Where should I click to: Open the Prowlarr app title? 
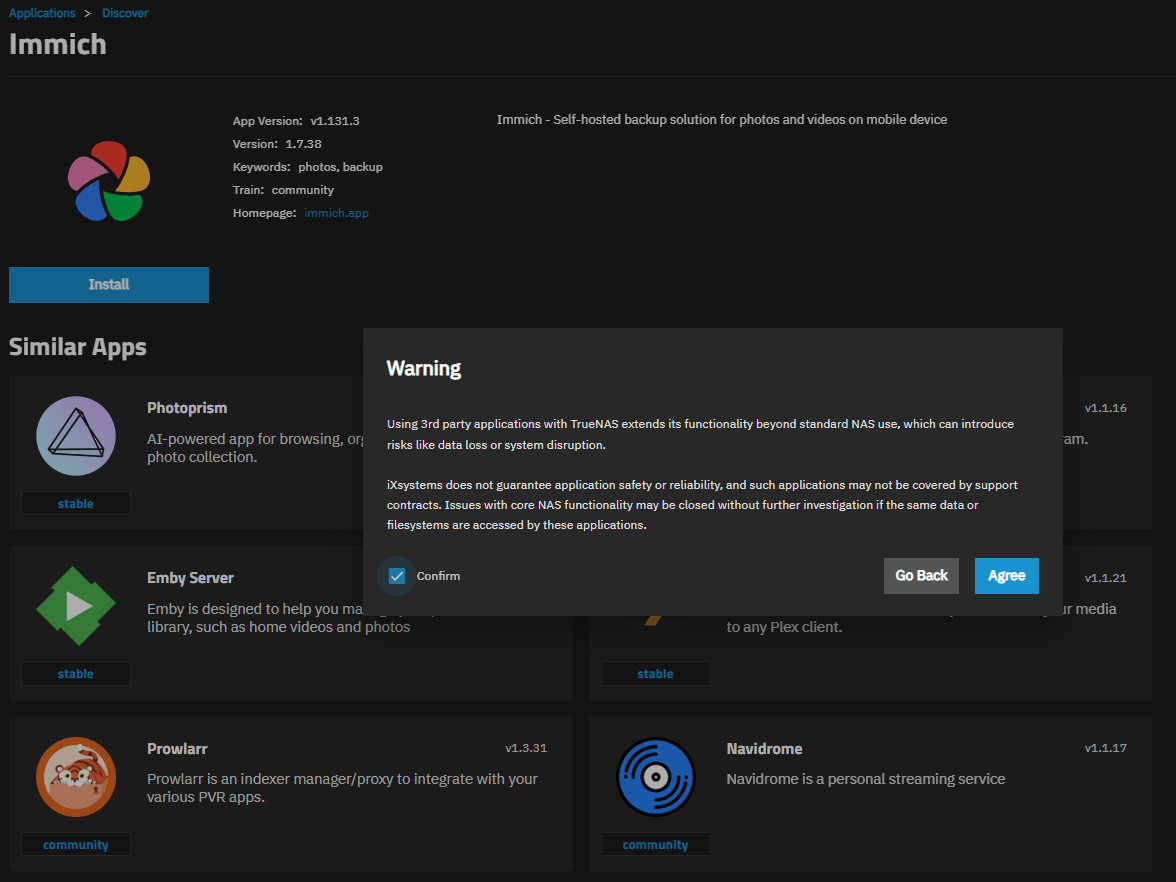pyautogui.click(x=177, y=749)
